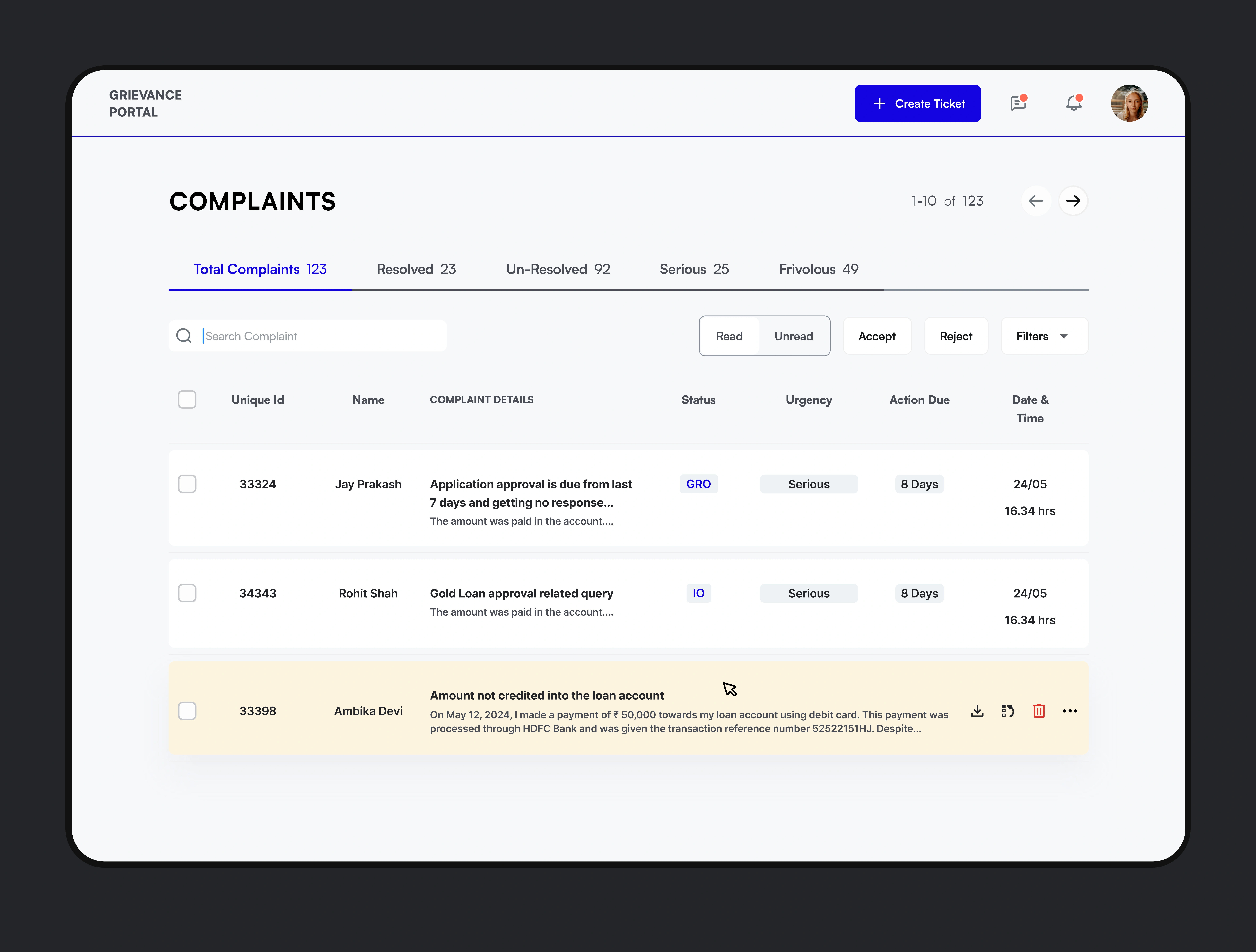This screenshot has height=952, width=1256.
Task: Click the reassign icon in highlighted row
Action: [x=1008, y=711]
